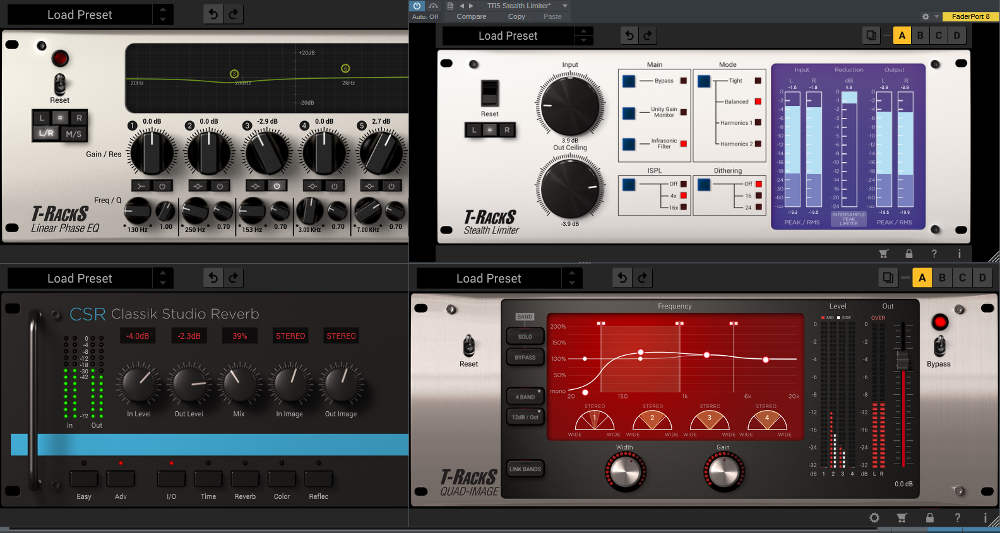The image size is (1000, 533).
Task: Toggle M/S mode on Linear Phase EQ
Action: coord(74,133)
